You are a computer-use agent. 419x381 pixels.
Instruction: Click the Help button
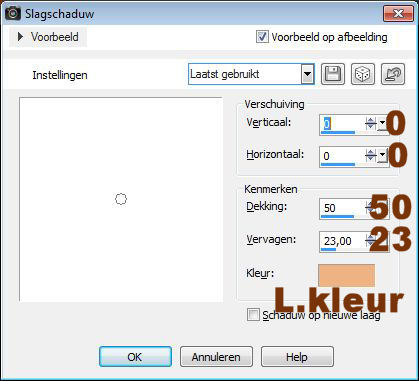click(x=297, y=357)
